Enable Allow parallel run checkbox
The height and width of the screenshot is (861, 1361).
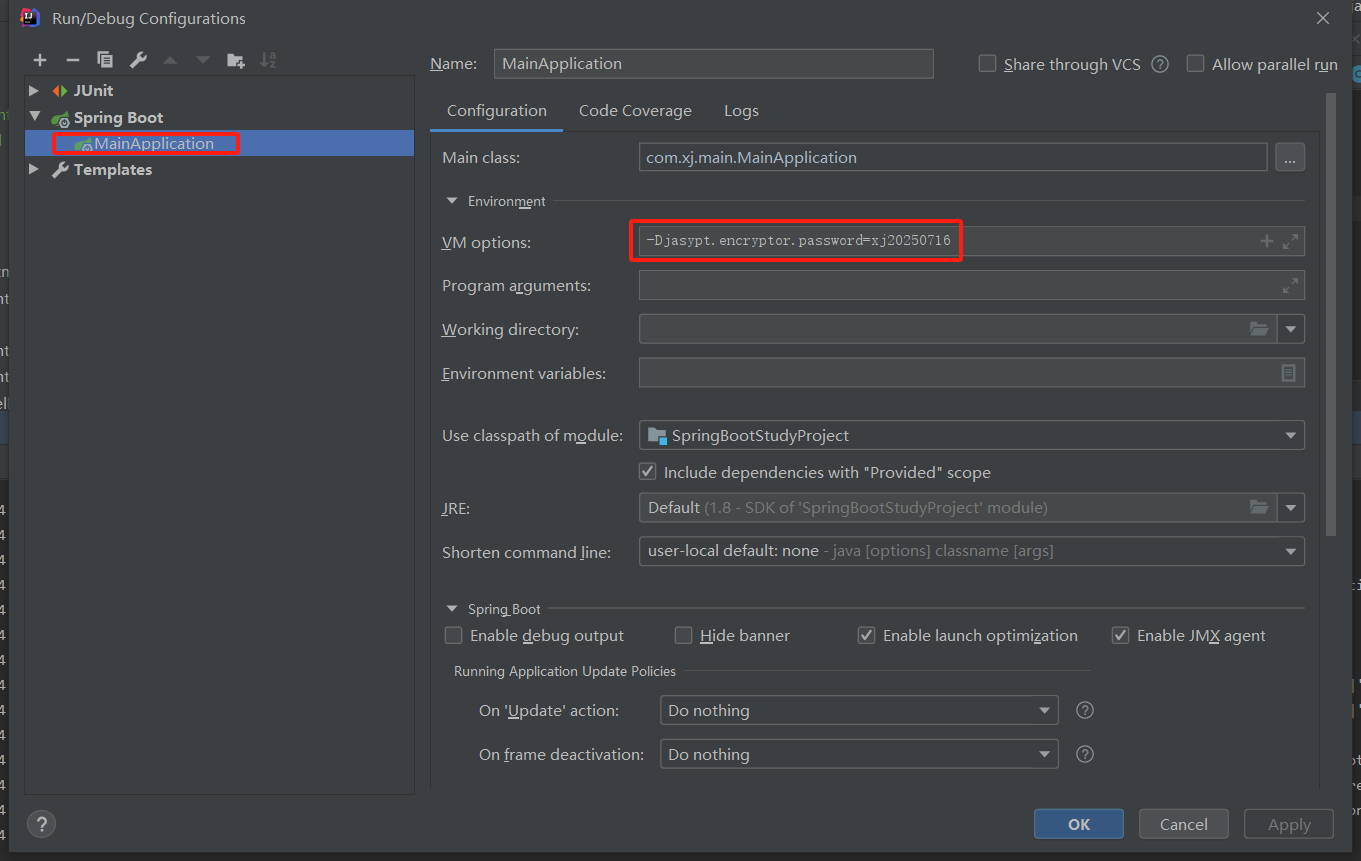click(x=1195, y=64)
